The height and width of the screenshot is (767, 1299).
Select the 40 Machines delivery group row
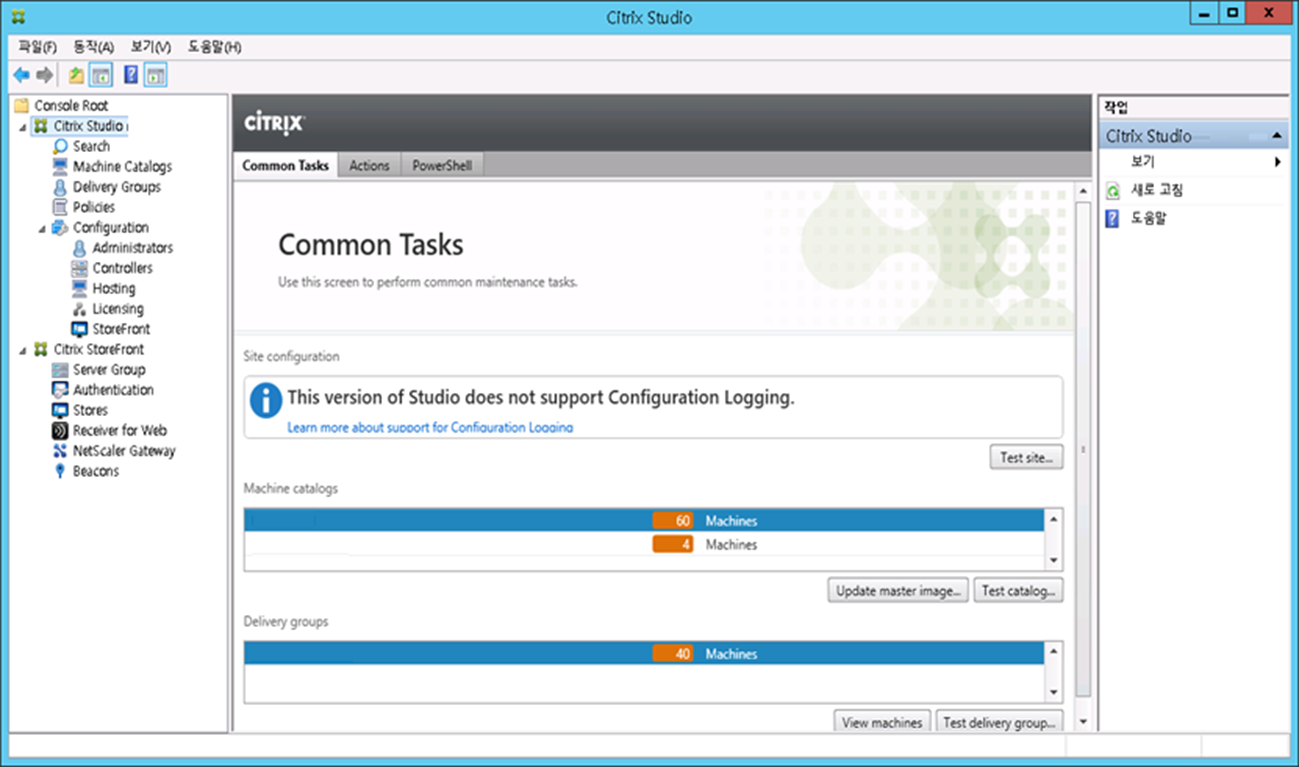(645, 654)
